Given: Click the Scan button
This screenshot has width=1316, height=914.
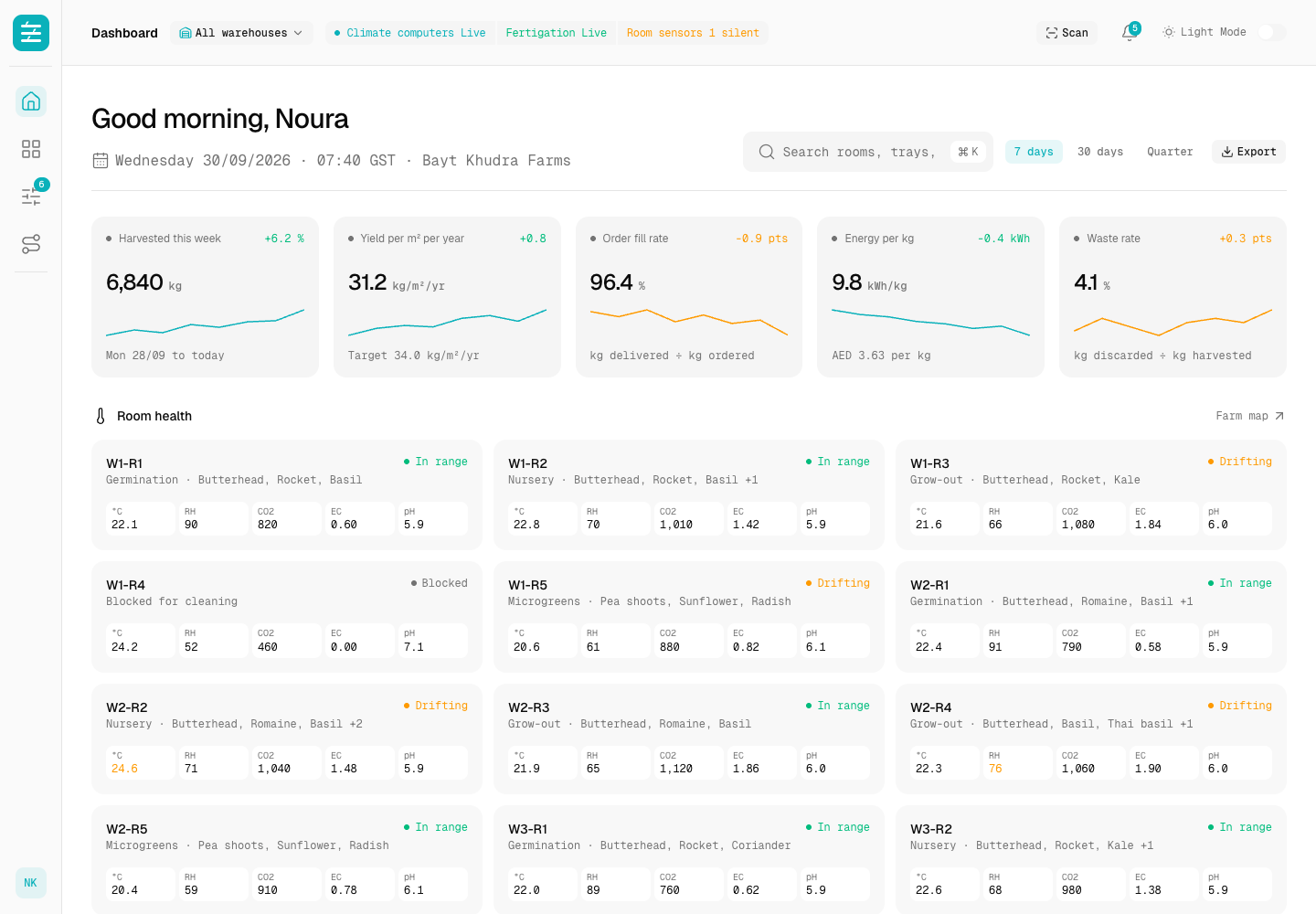Looking at the screenshot, I should [x=1067, y=33].
